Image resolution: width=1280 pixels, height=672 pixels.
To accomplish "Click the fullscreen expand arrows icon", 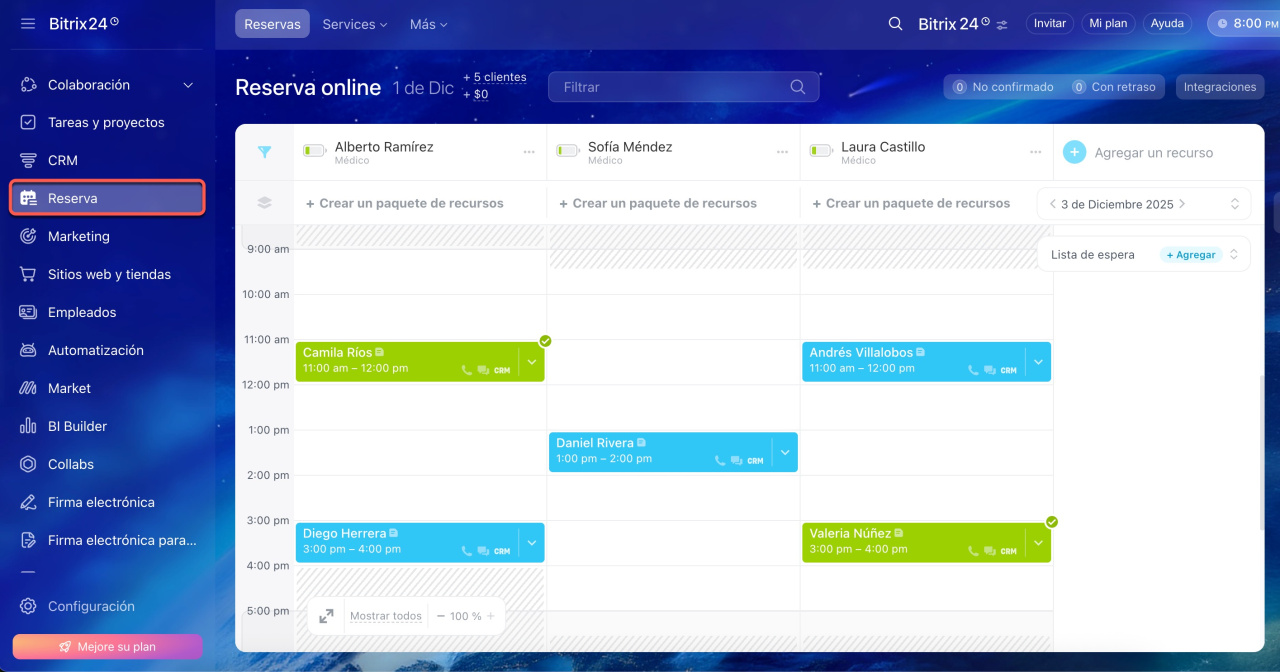I will (x=326, y=616).
